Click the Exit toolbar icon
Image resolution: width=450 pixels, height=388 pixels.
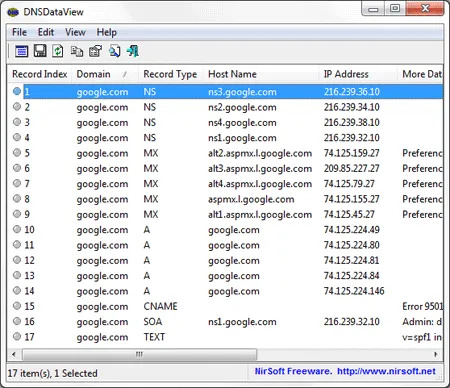(133, 51)
